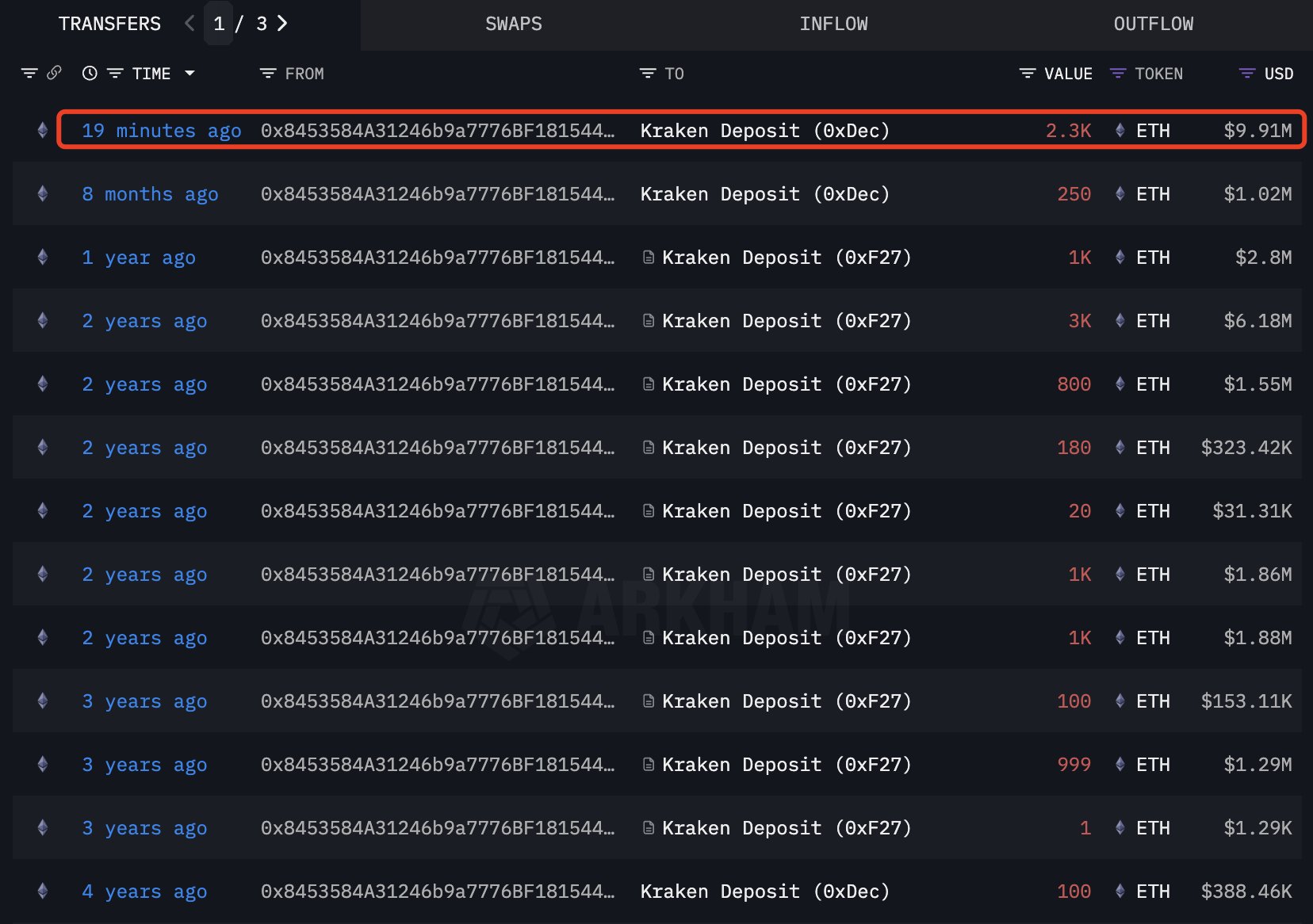Click the clock icon beside TIME
Viewport: 1313px width, 924px height.
point(90,74)
